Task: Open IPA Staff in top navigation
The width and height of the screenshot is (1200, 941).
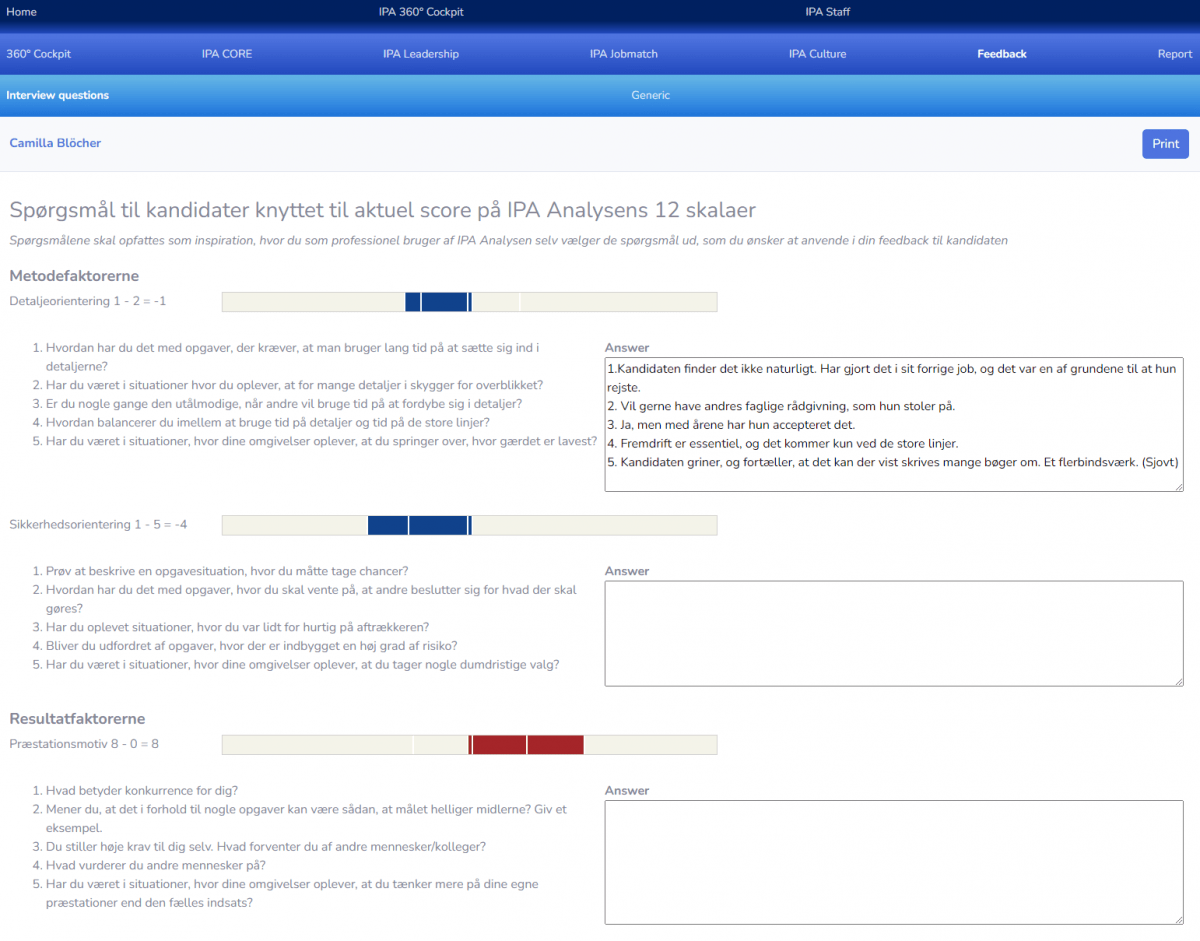Action: 827,12
